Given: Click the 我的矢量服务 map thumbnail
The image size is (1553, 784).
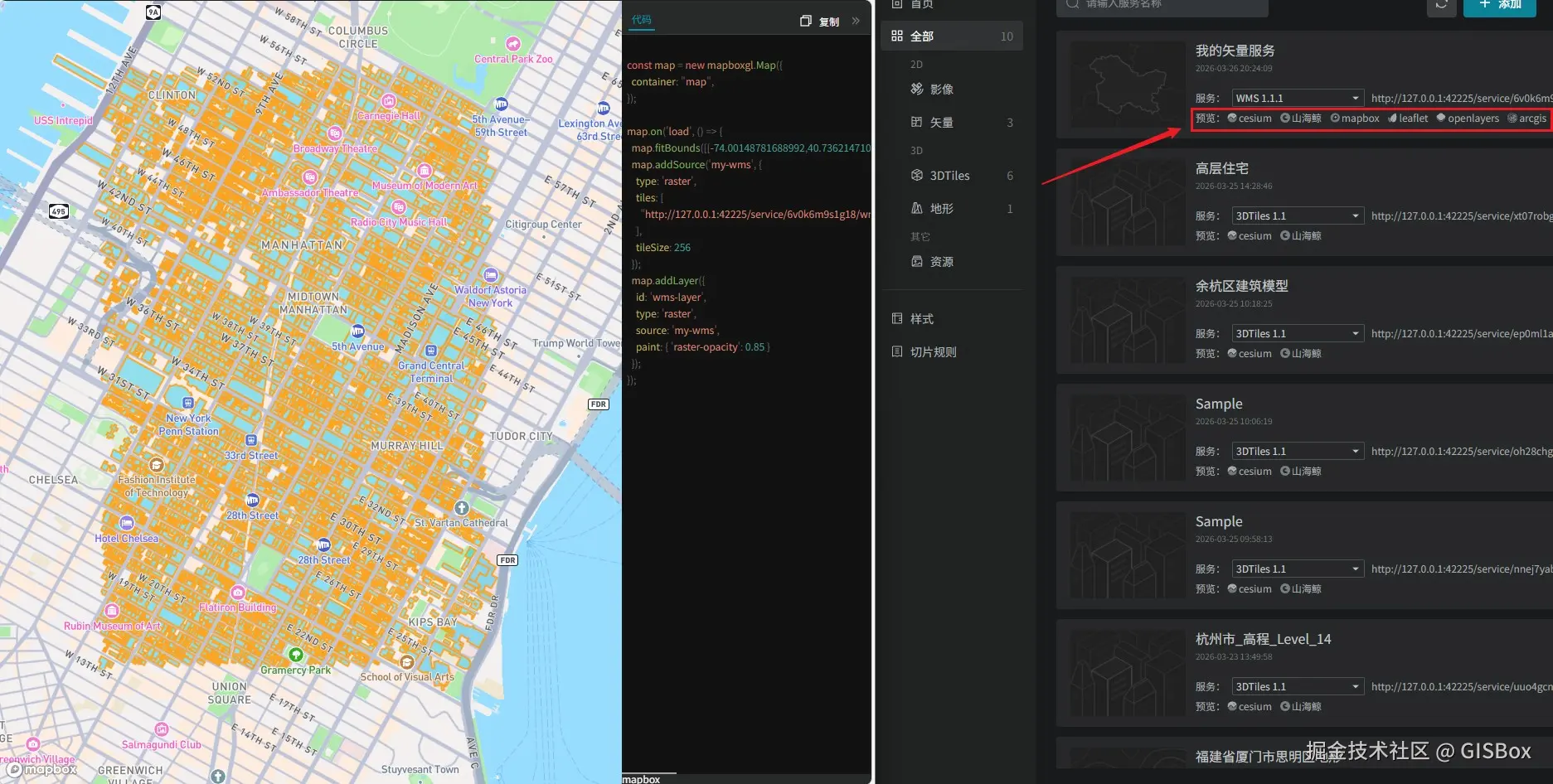Looking at the screenshot, I should (1128, 85).
